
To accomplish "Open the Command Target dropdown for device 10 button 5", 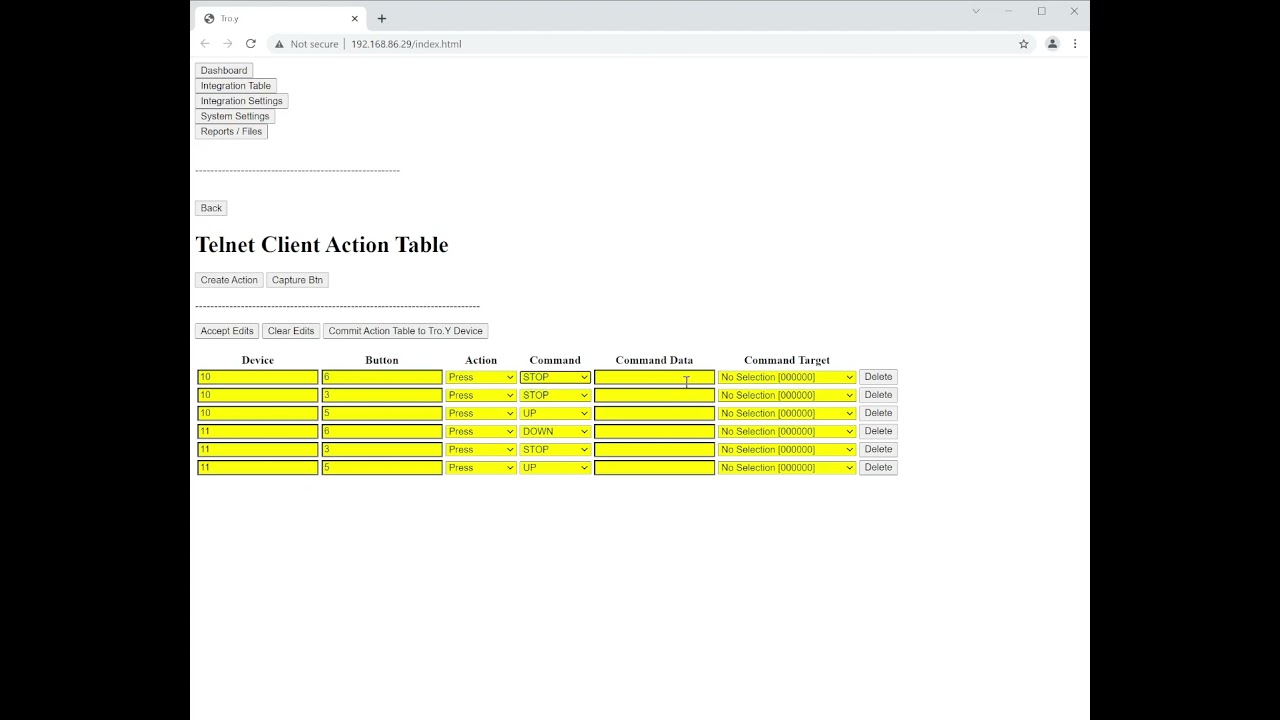I will click(x=787, y=413).
